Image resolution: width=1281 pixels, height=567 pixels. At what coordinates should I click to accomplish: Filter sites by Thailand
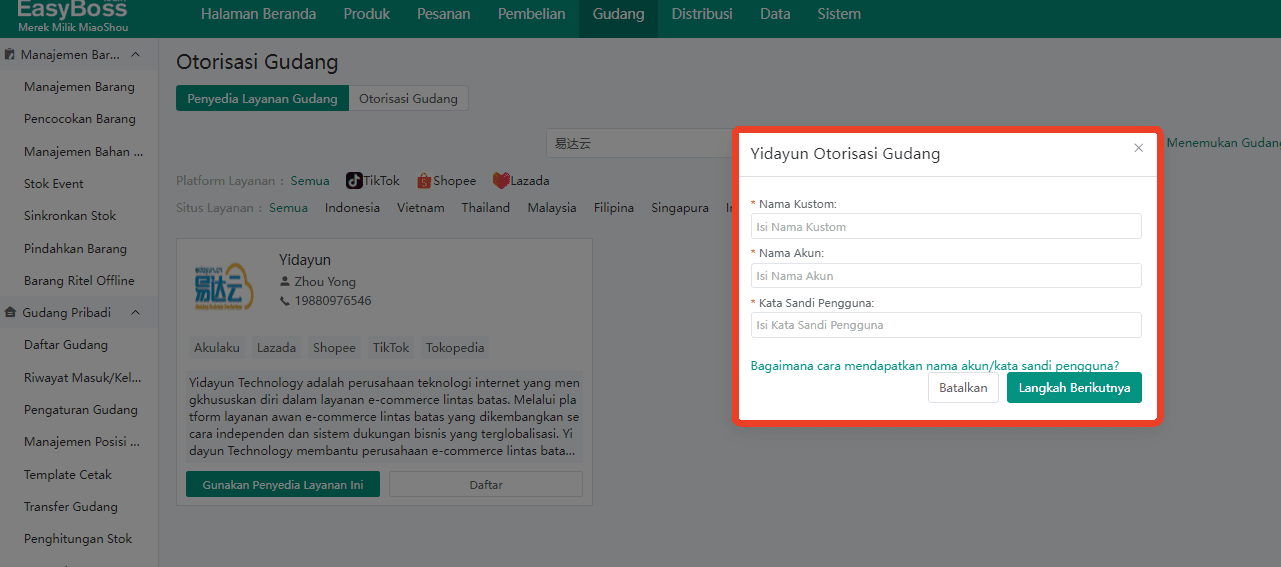(485, 208)
